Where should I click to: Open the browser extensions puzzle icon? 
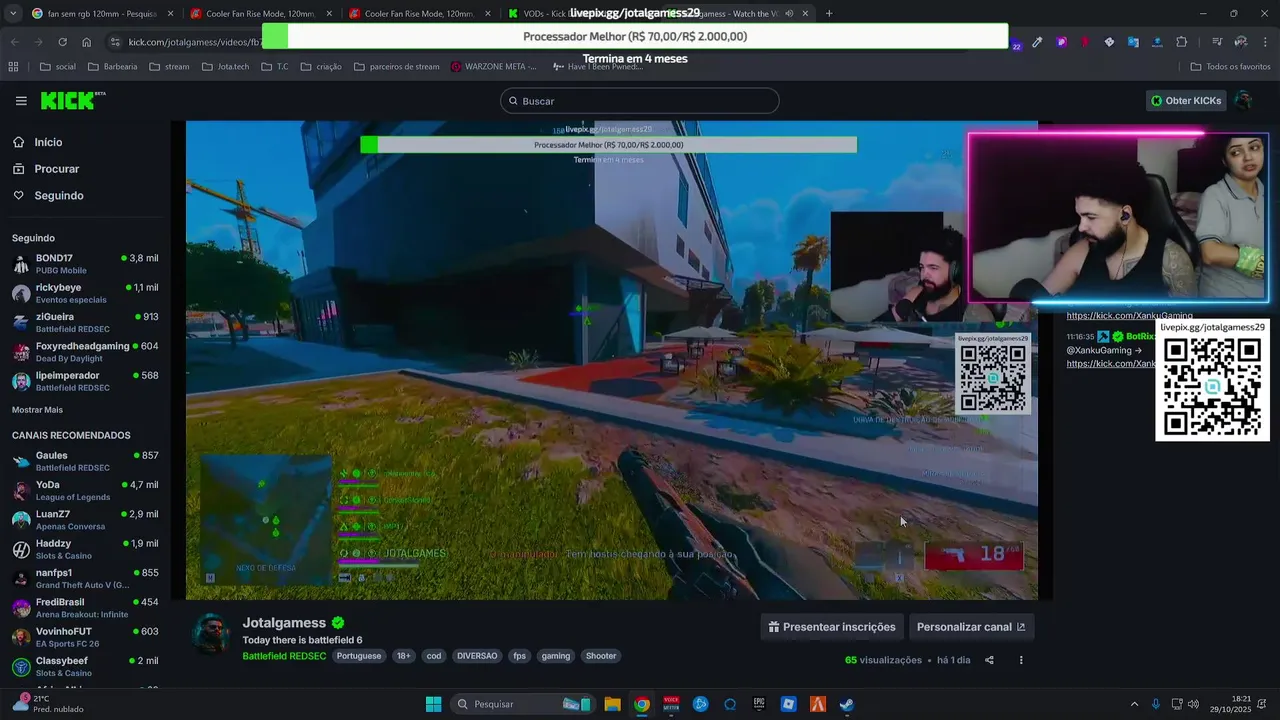point(1182,42)
